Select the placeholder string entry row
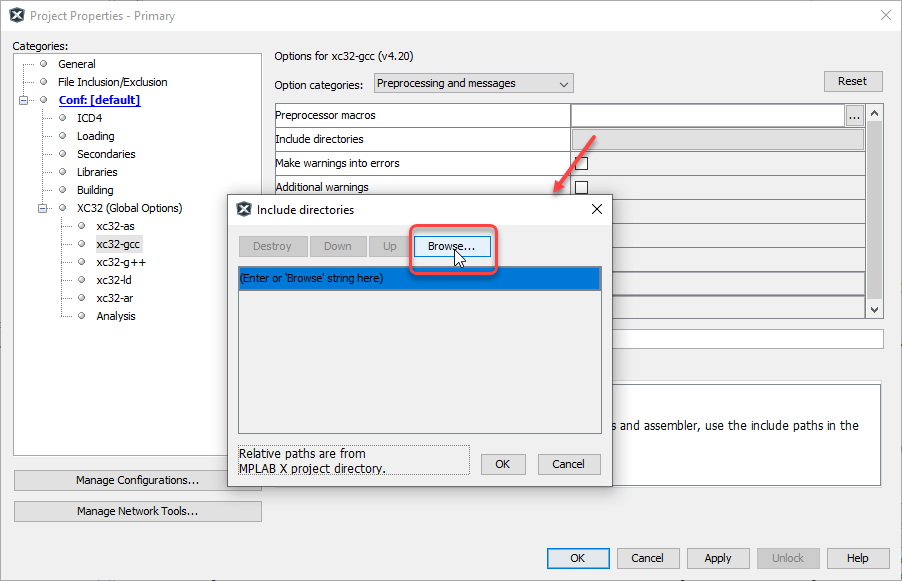The height and width of the screenshot is (581, 902). tap(419, 278)
